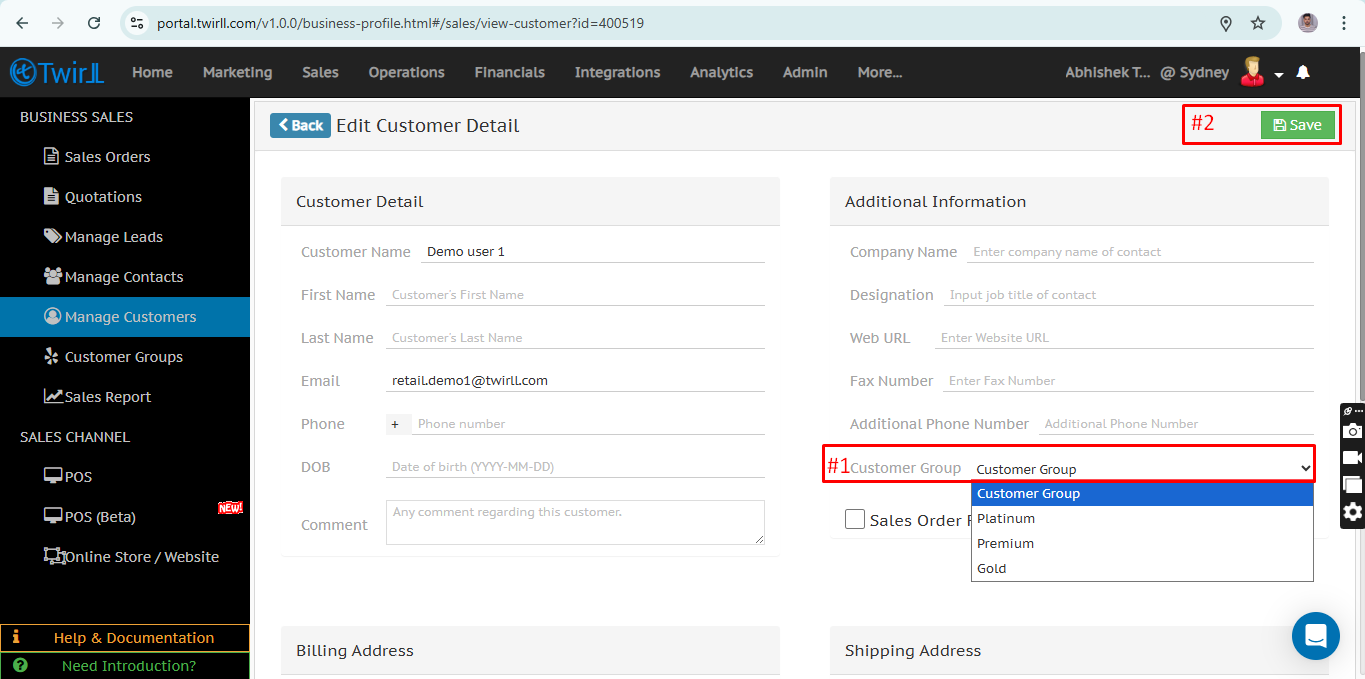
Task: Click the browser forward arrow
Action: (x=58, y=23)
